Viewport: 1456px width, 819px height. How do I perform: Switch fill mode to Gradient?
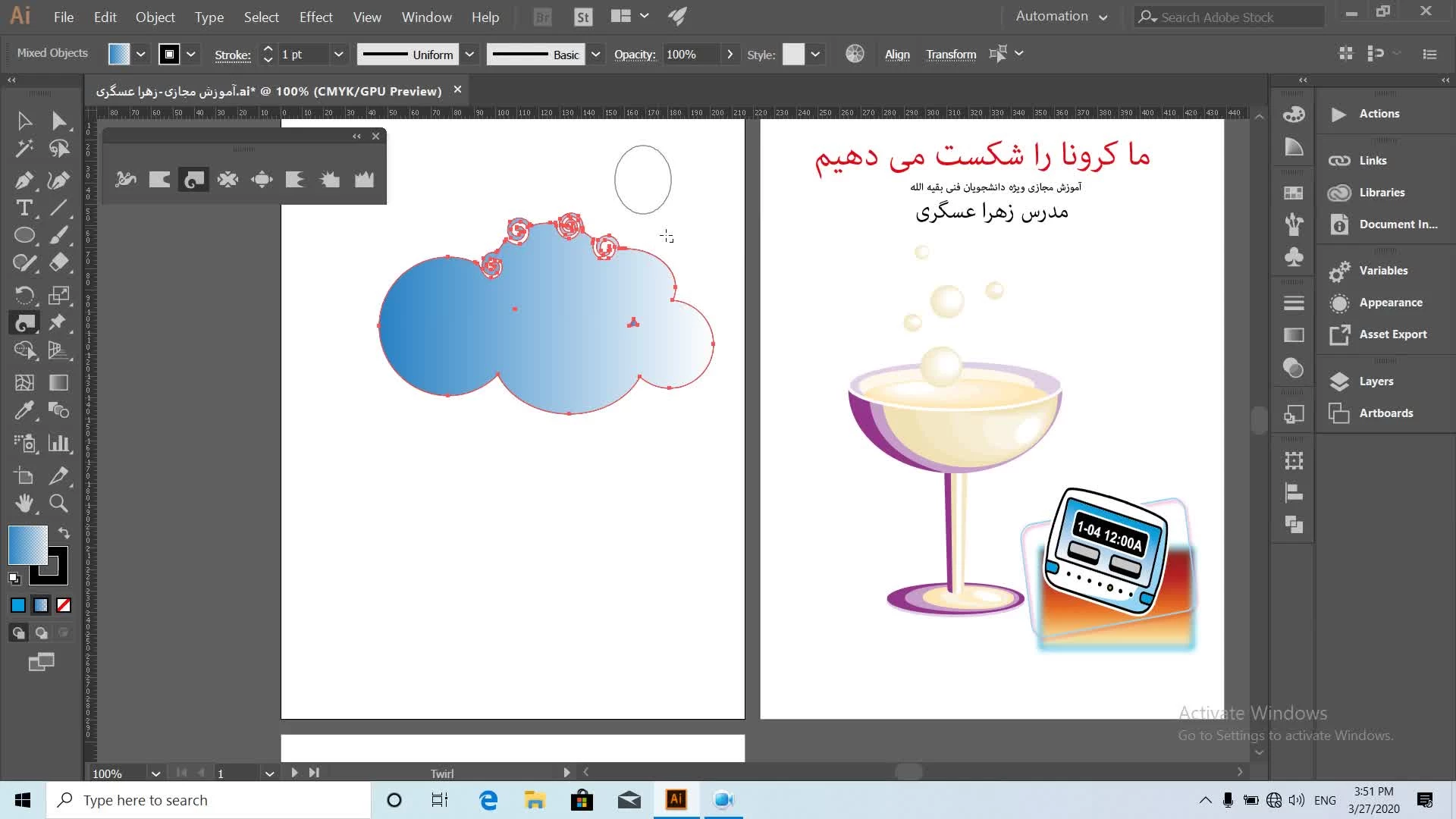(x=41, y=605)
